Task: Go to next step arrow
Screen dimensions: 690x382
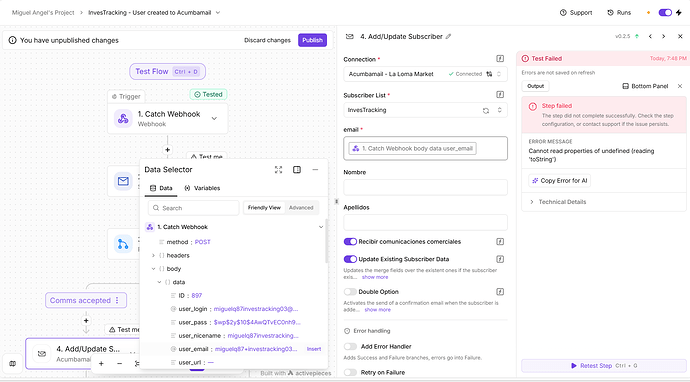Action: pyautogui.click(x=664, y=37)
